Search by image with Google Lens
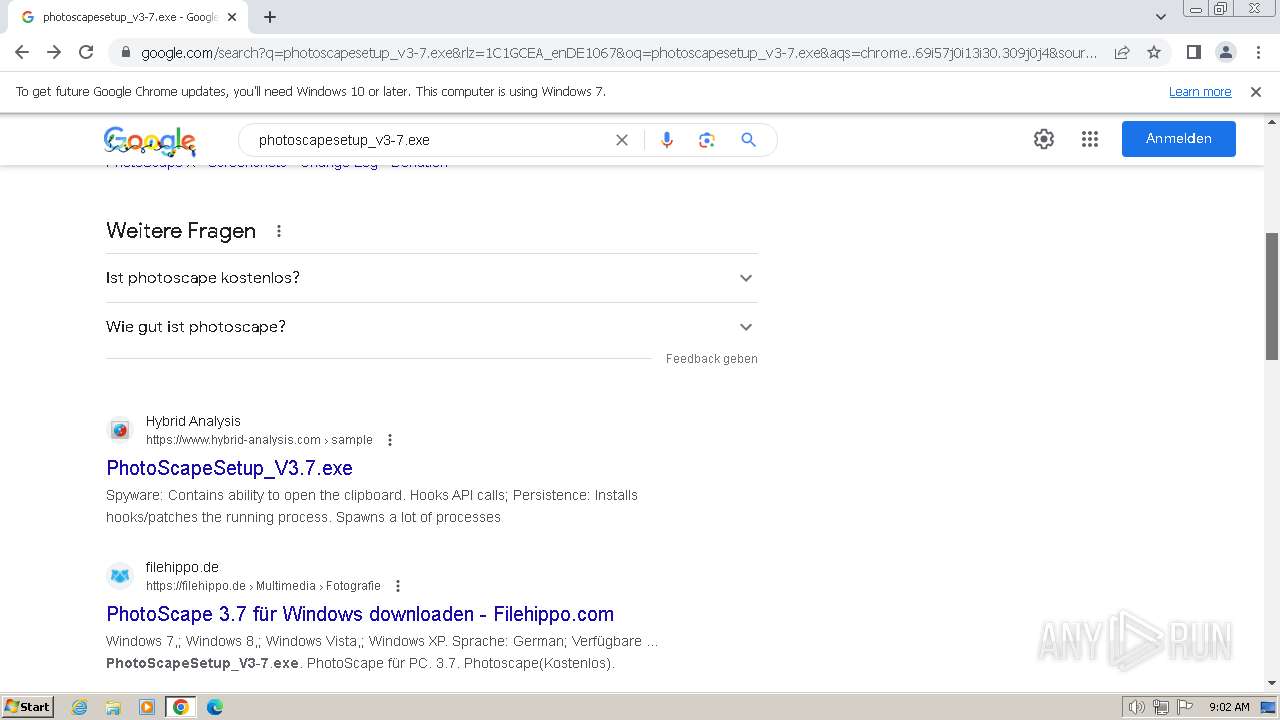The image size is (1280, 720). tap(707, 140)
